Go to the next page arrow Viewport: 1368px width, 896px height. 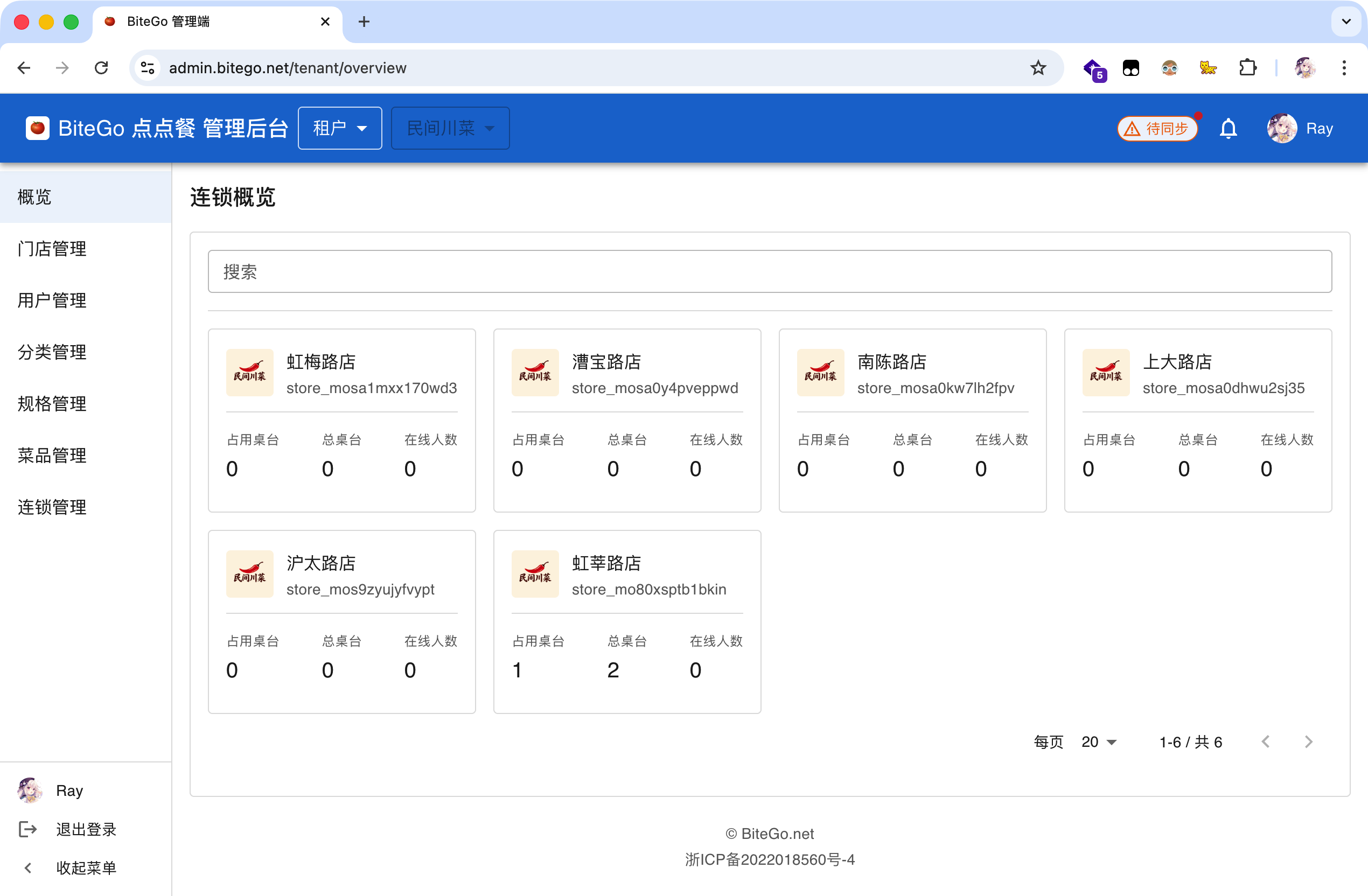tap(1308, 741)
